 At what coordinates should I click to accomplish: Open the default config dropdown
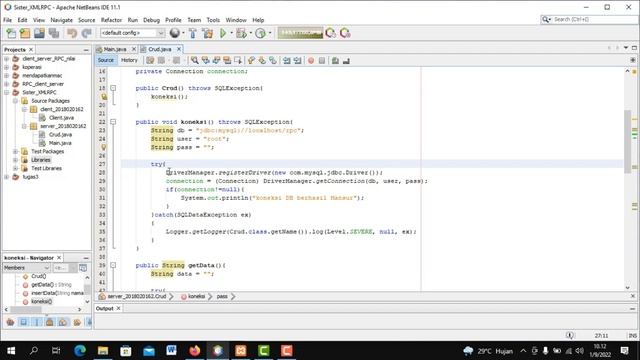[133, 33]
